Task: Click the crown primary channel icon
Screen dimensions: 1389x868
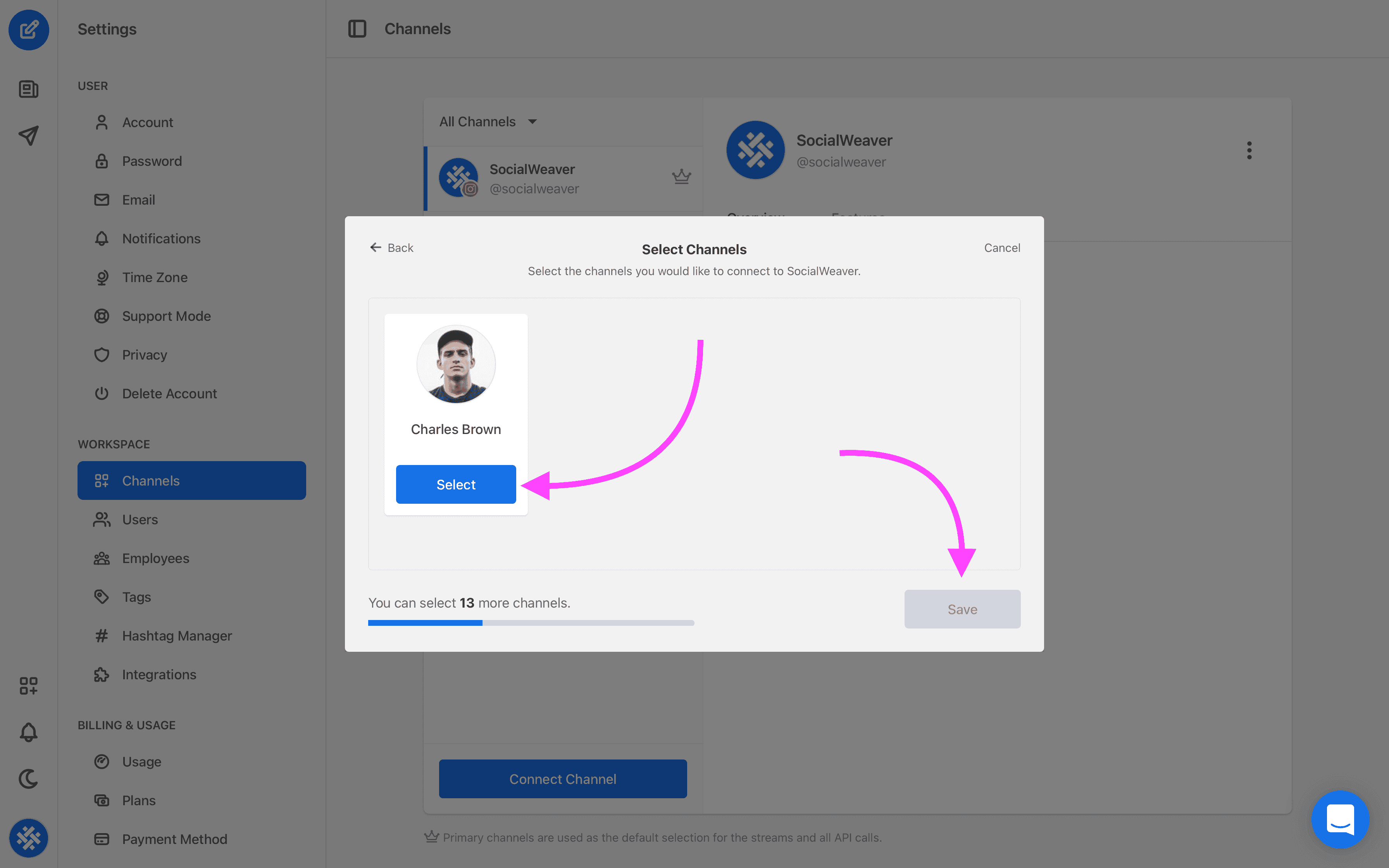Action: pyautogui.click(x=681, y=176)
